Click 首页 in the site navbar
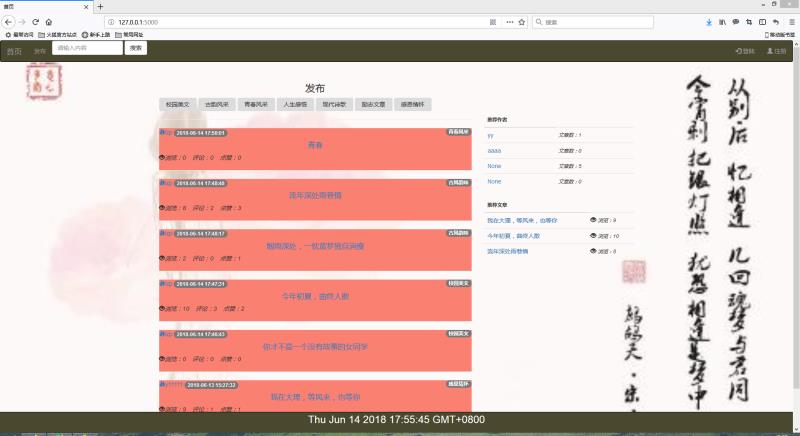The width and height of the screenshot is (800, 436). (x=14, y=51)
